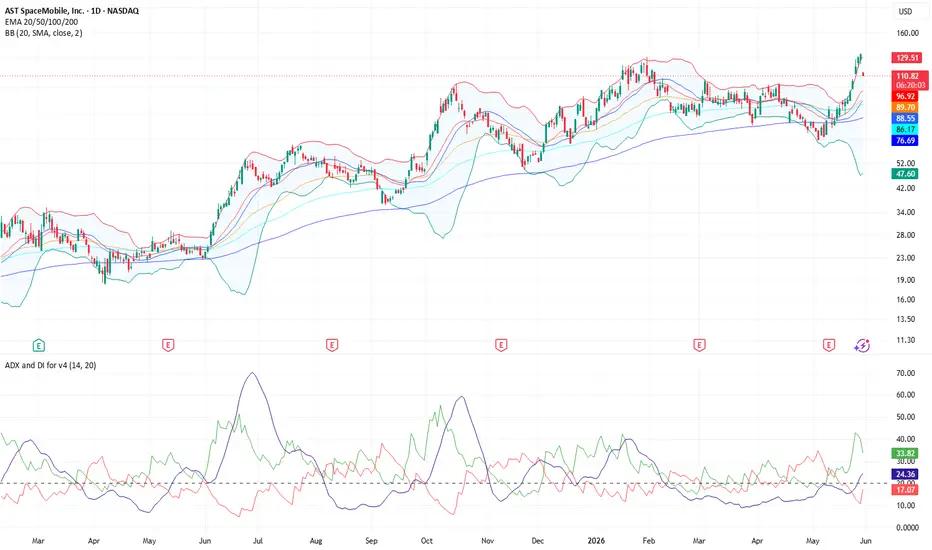The width and height of the screenshot is (932, 550).
Task: Click the Sep label on time axis
Action: tap(371, 540)
